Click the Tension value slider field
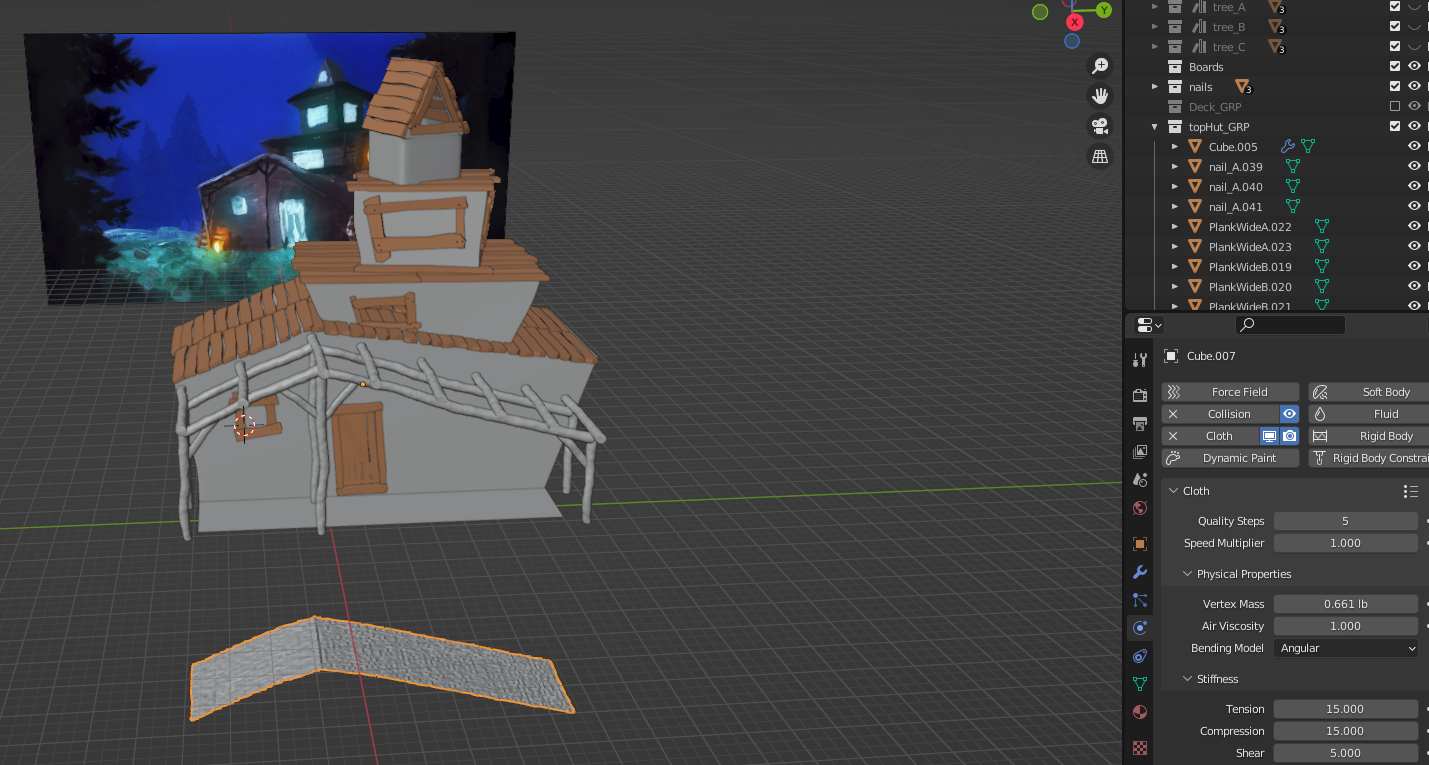1429x765 pixels. click(1345, 709)
